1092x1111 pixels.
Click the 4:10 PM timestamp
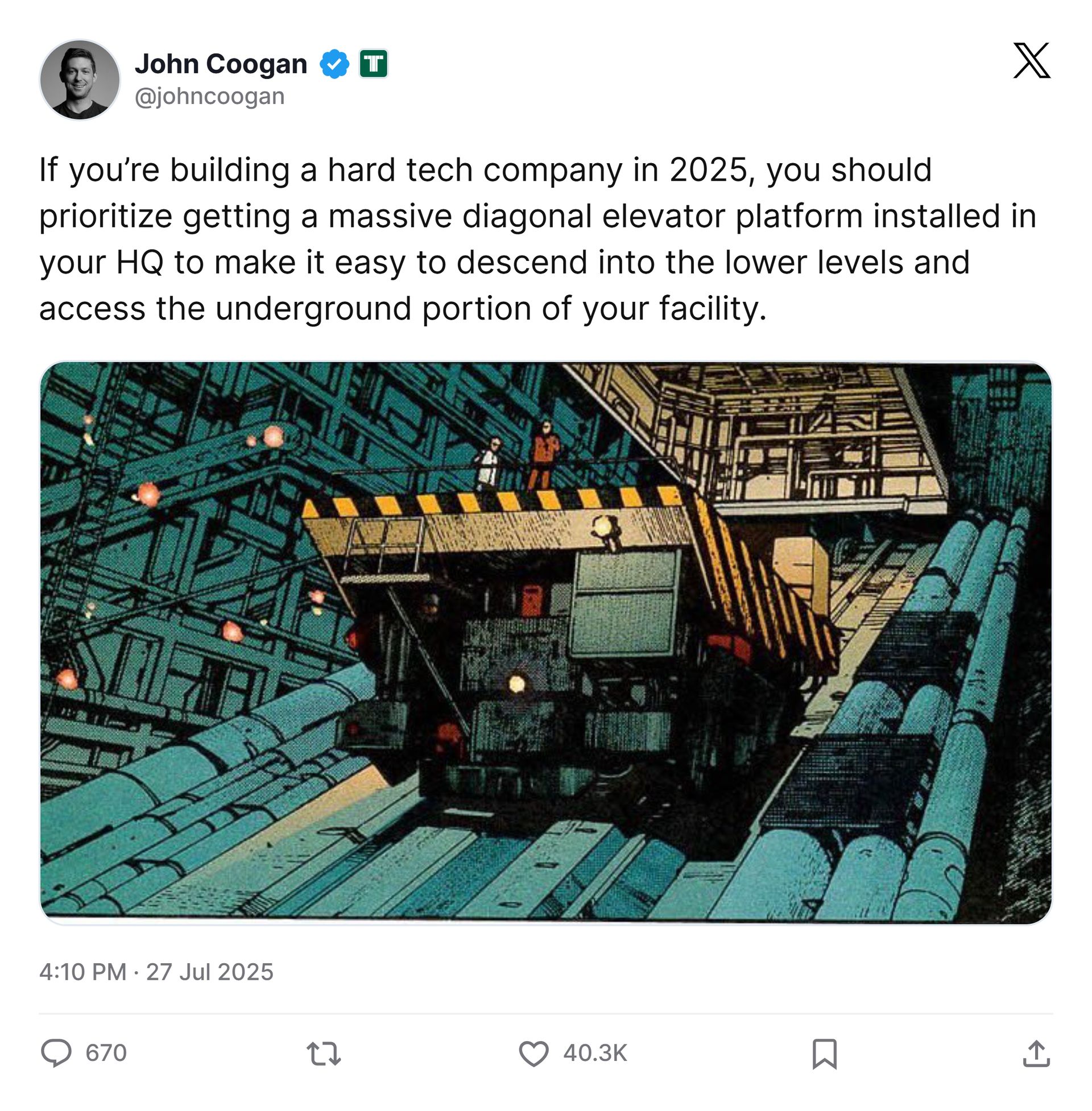click(82, 972)
